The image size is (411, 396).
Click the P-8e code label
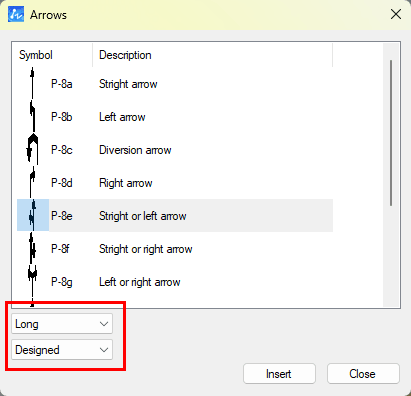click(x=62, y=216)
